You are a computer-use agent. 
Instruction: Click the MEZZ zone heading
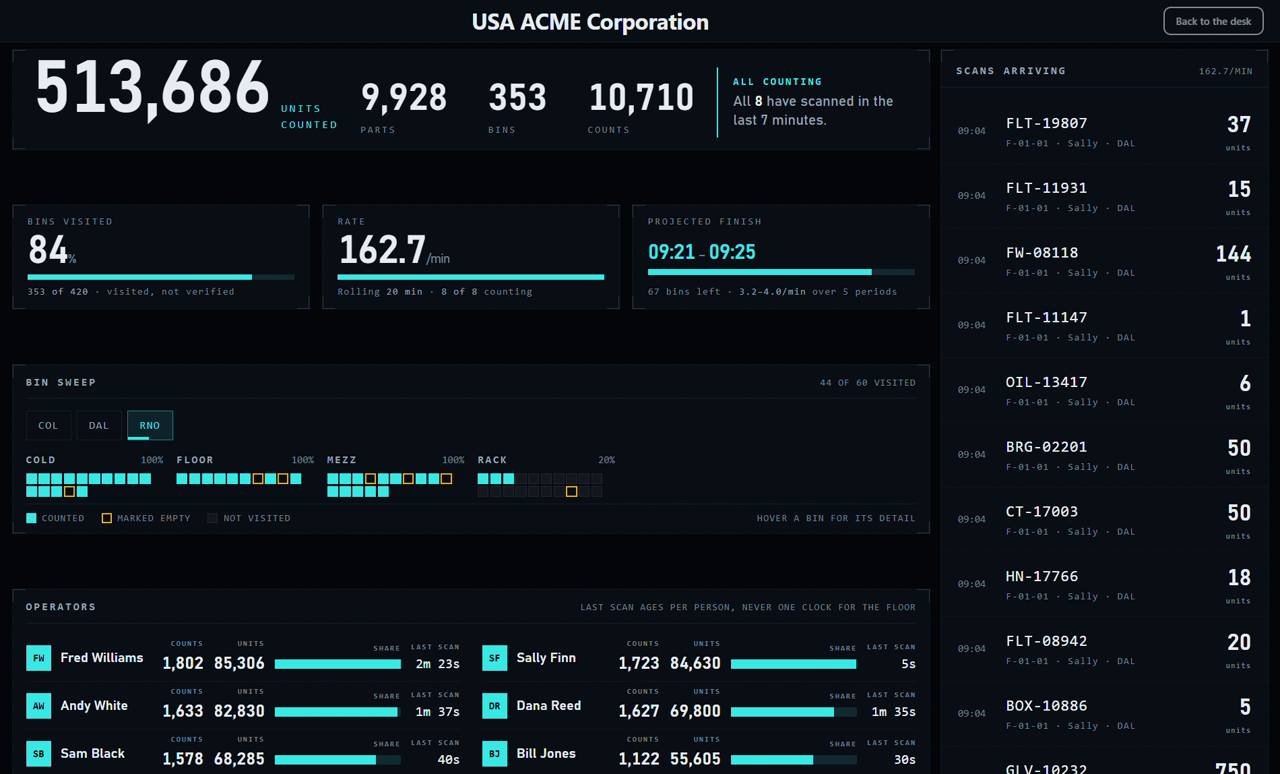tap(342, 460)
